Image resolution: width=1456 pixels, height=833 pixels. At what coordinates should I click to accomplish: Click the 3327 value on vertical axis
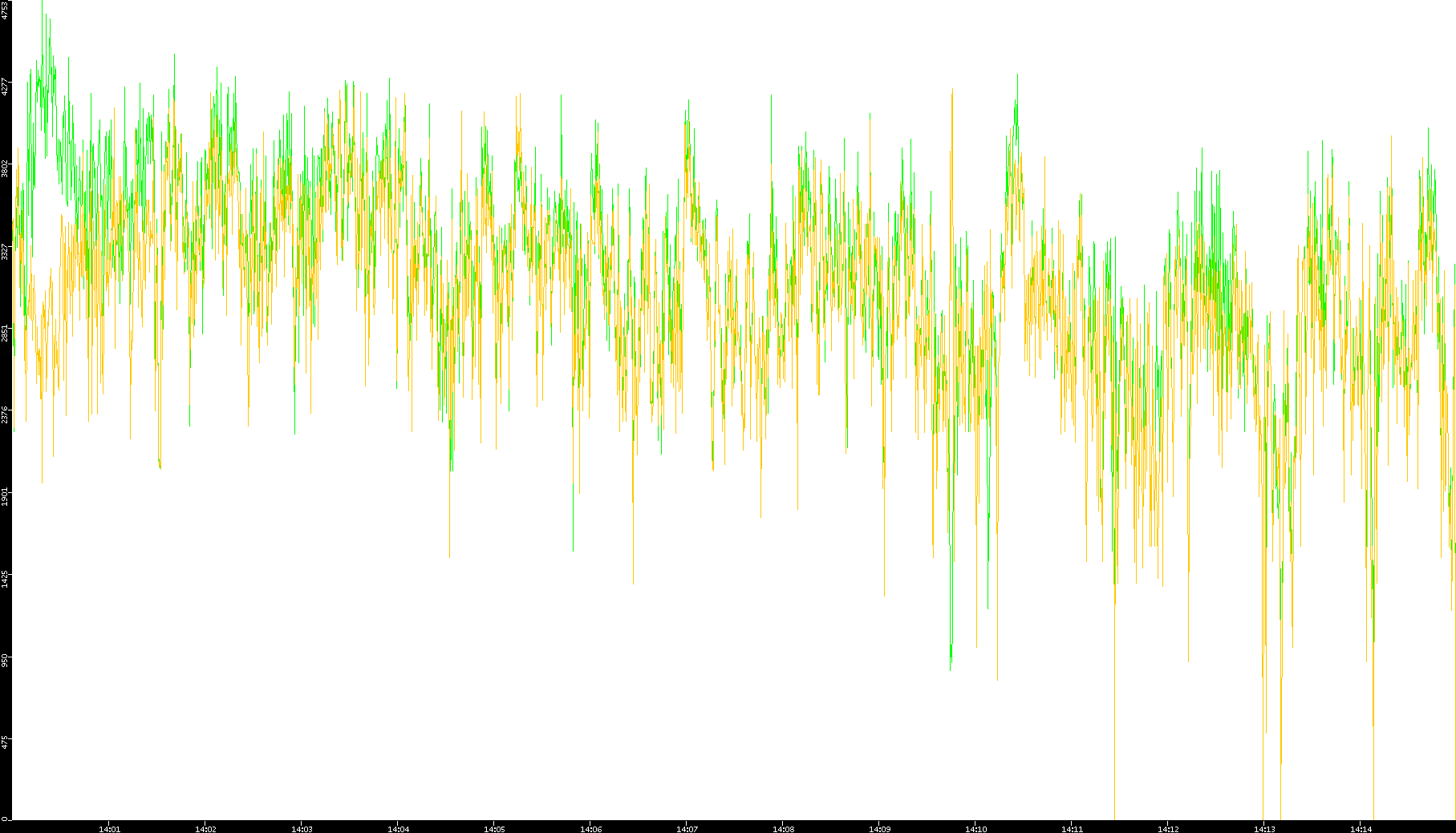[x=5, y=251]
